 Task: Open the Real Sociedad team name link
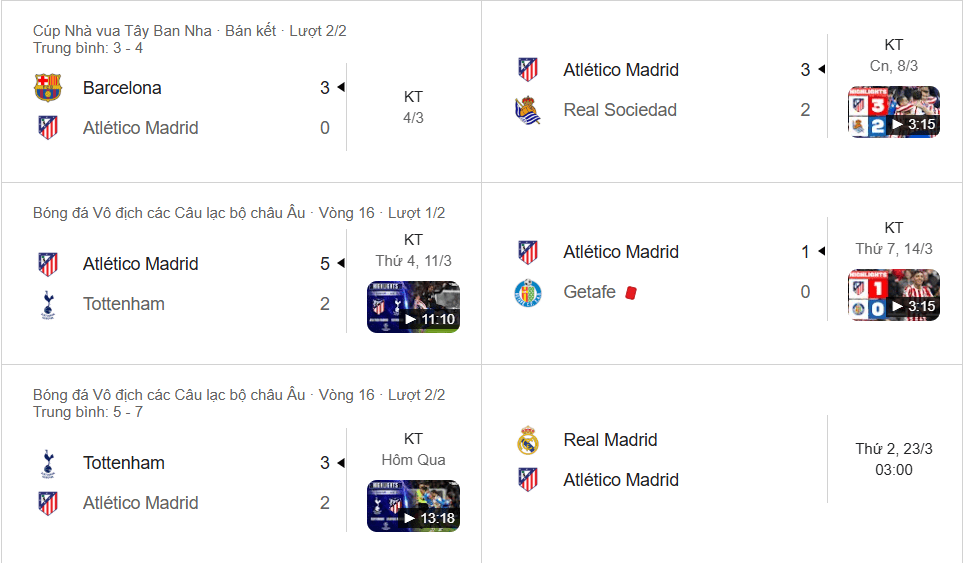[620, 110]
